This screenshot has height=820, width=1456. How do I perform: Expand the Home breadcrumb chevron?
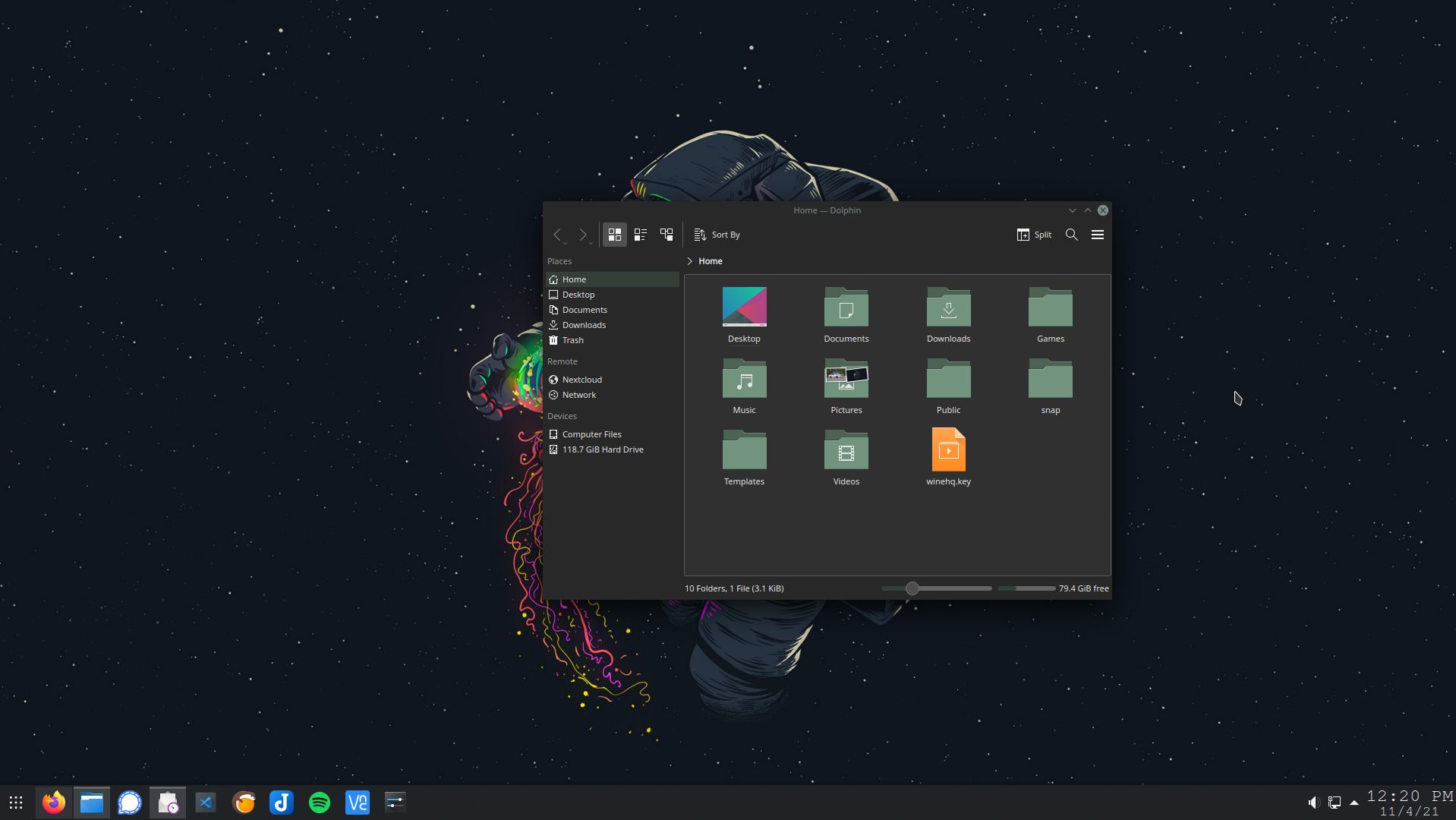click(689, 261)
